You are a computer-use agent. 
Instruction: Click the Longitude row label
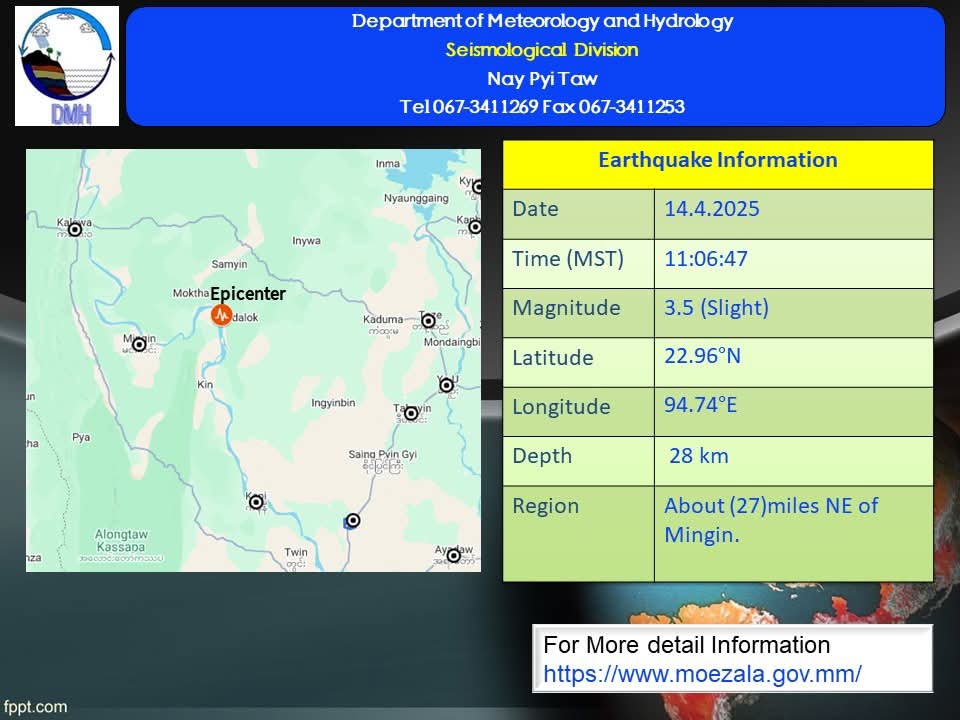(561, 407)
